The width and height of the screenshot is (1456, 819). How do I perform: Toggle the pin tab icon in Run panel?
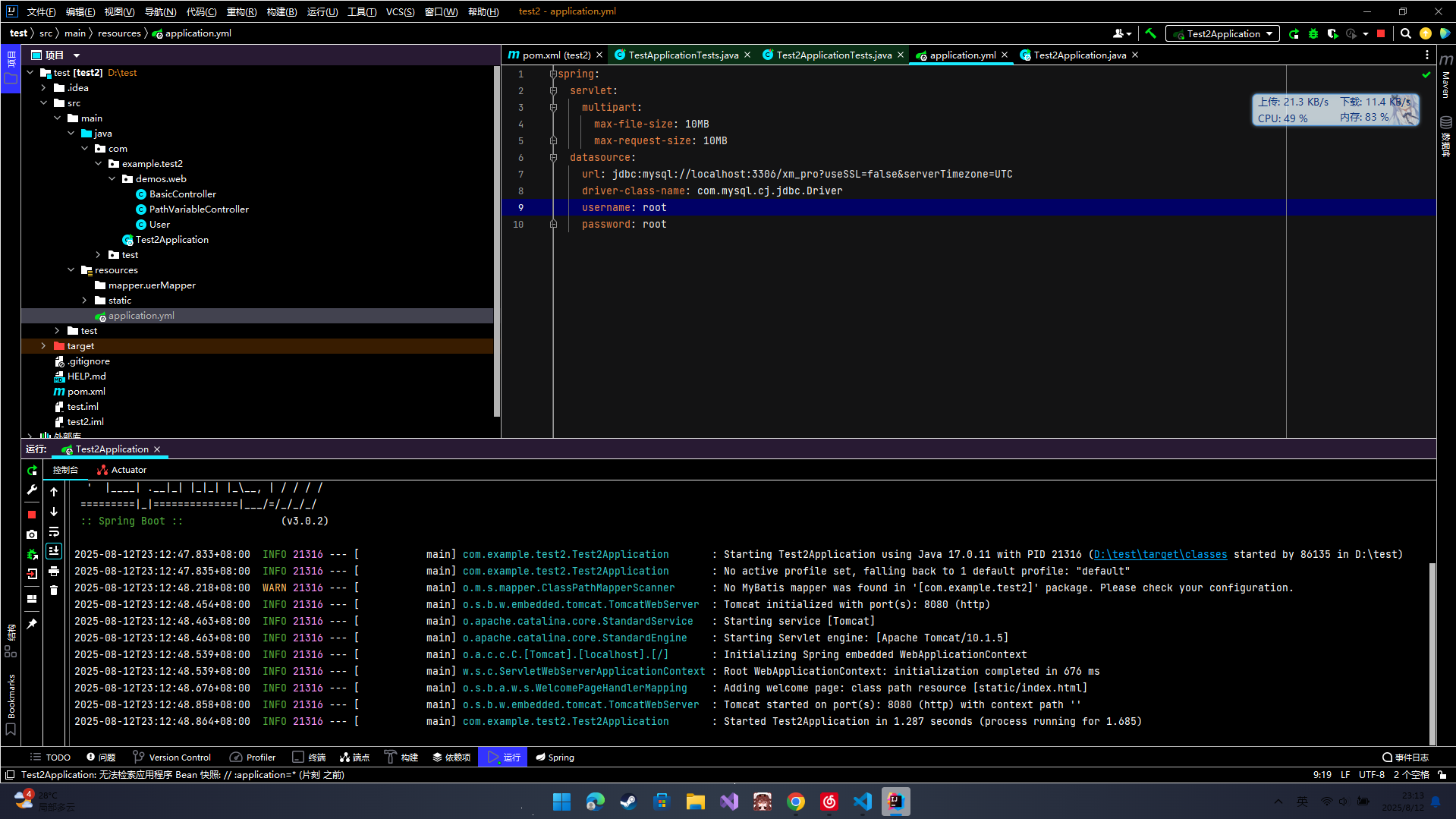click(x=32, y=624)
